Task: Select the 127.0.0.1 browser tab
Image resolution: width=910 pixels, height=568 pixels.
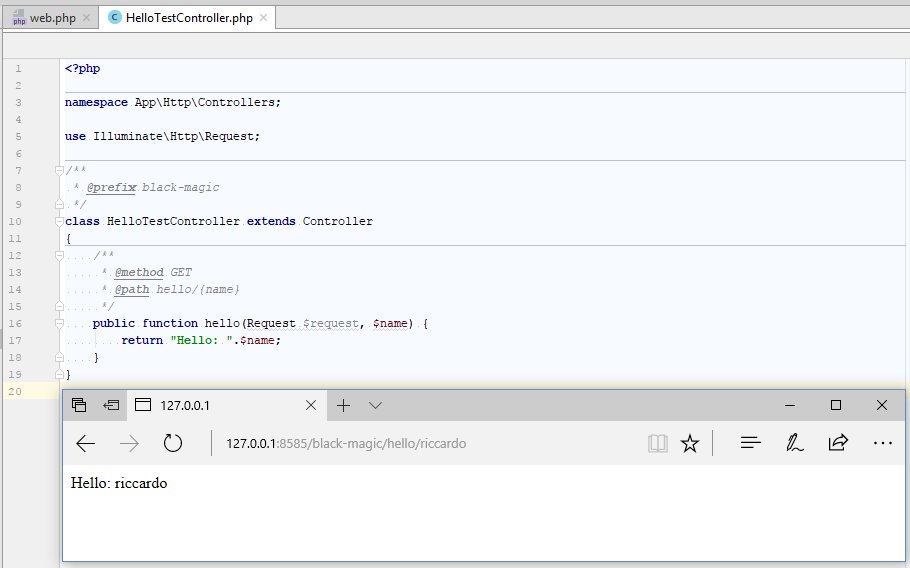Action: (226, 406)
